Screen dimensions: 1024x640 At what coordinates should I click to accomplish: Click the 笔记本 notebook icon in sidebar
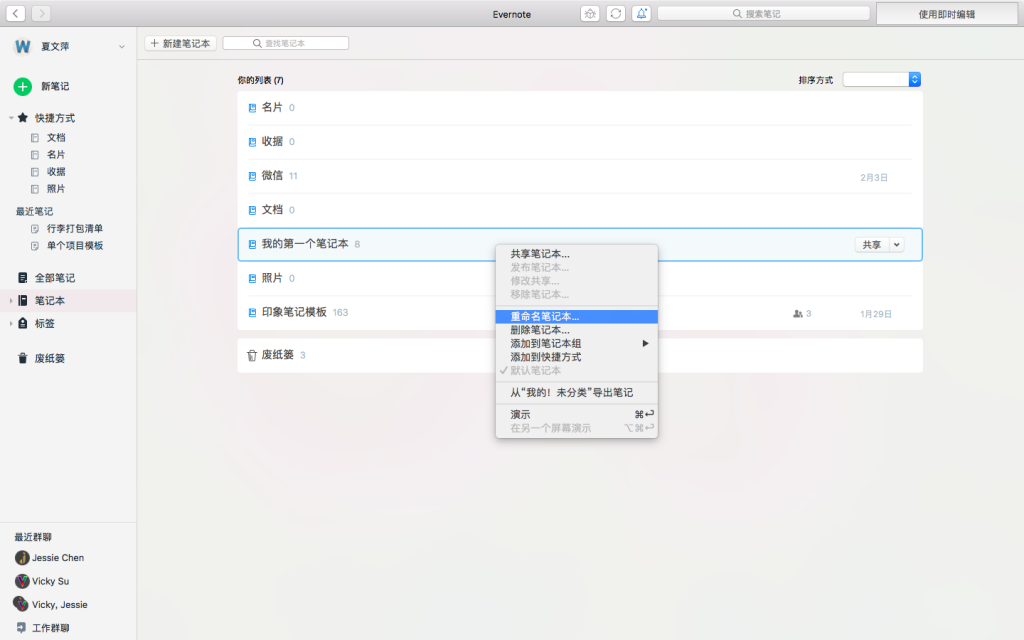click(x=23, y=300)
